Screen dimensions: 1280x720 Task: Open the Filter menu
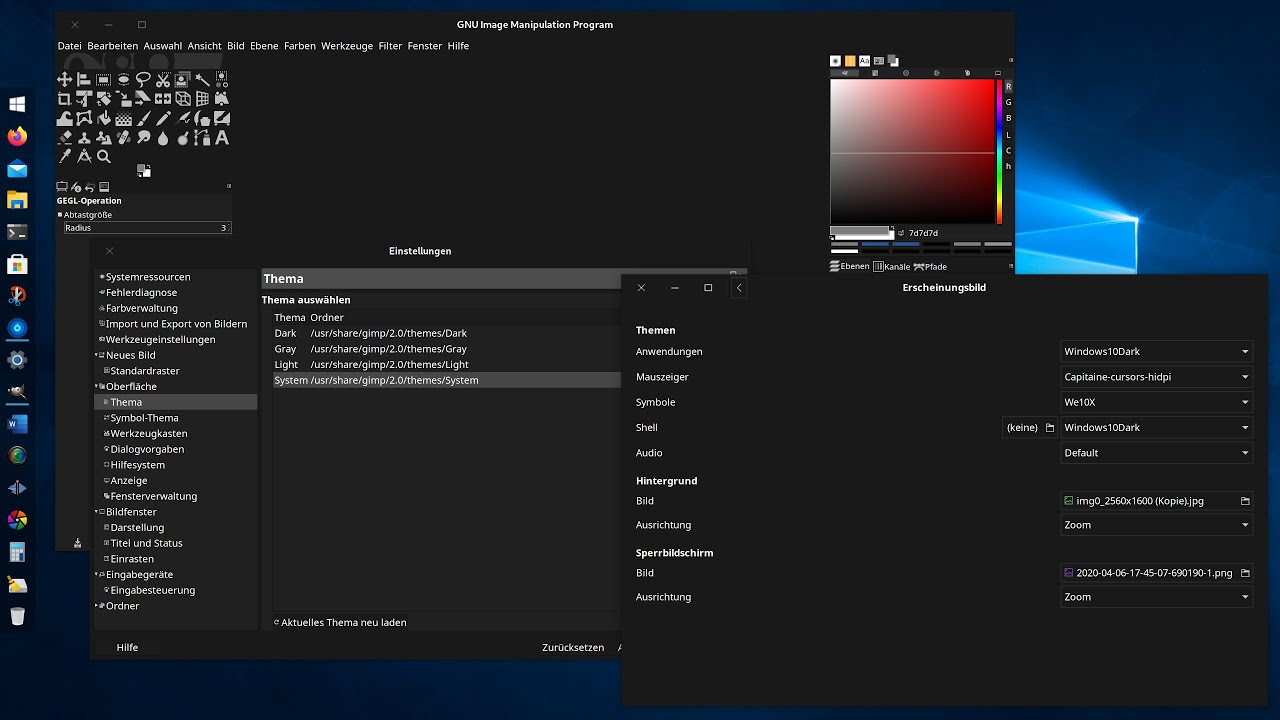pos(390,46)
